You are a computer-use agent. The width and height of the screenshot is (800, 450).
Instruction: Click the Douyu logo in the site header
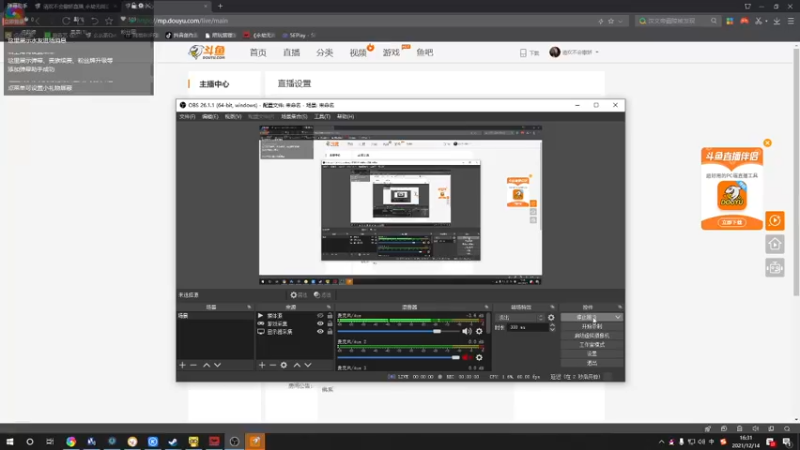pos(207,52)
